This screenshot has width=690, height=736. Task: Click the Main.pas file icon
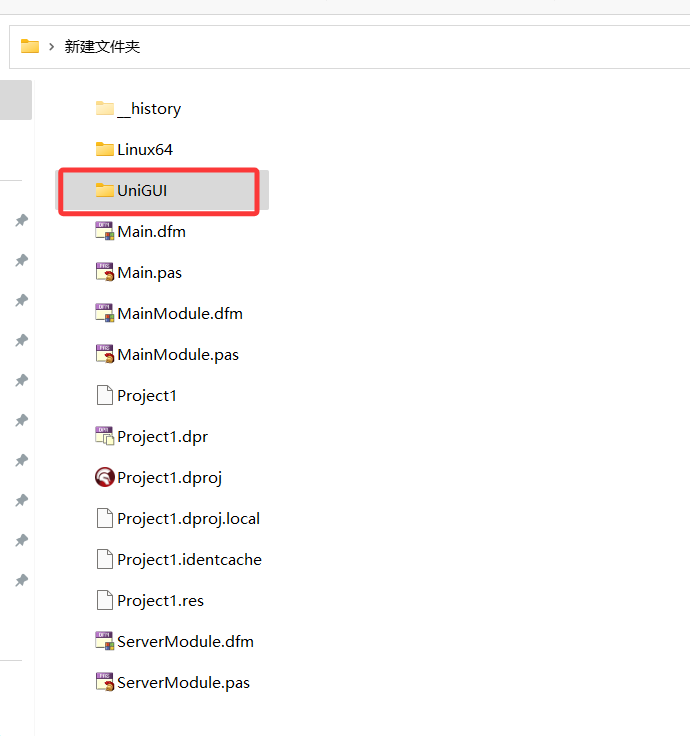[x=105, y=272]
